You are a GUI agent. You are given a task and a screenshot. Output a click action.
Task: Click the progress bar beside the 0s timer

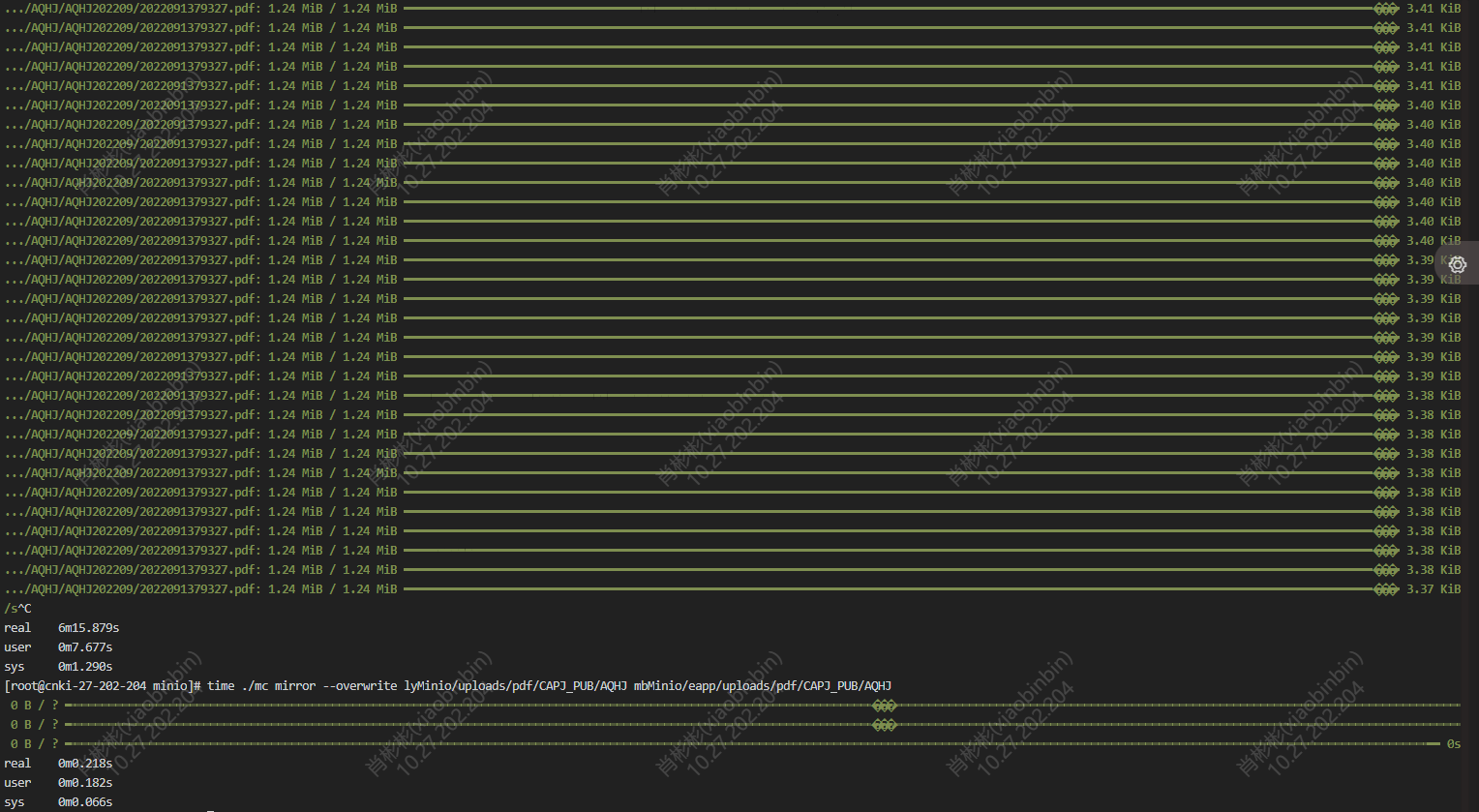click(x=678, y=743)
